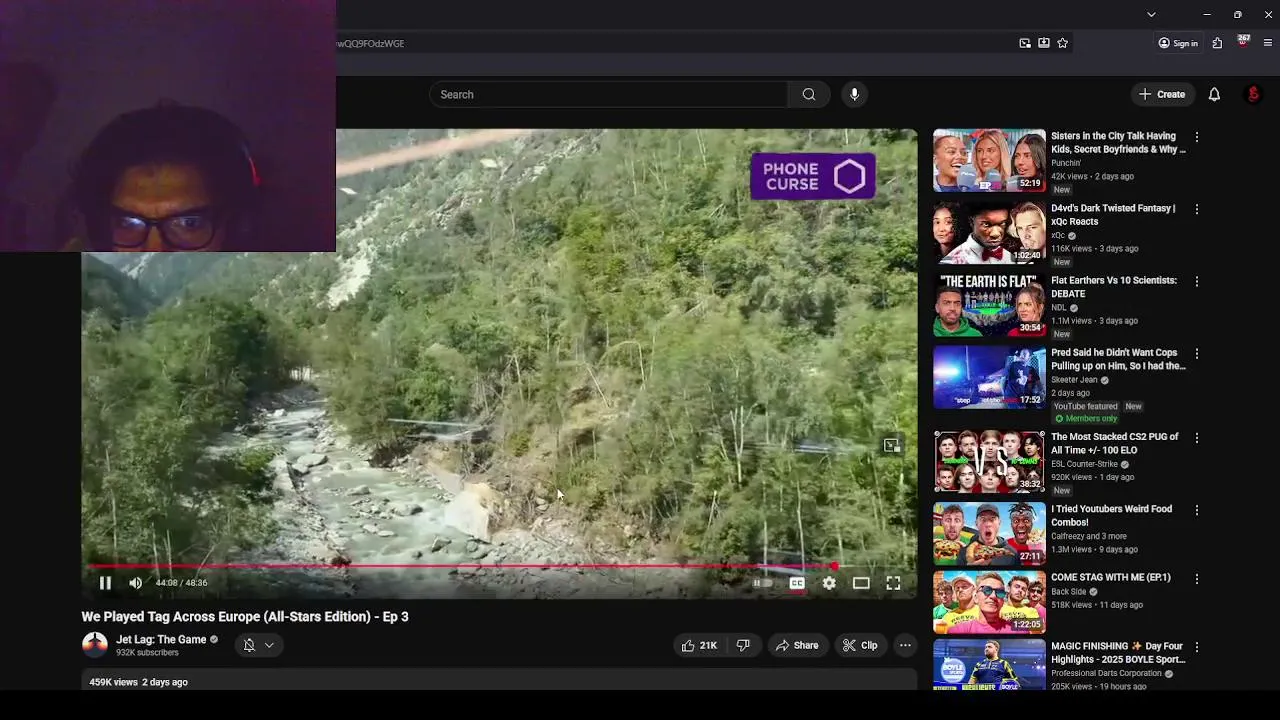Open options for COME STAG WITH ME
The width and height of the screenshot is (1280, 720).
tap(1197, 578)
